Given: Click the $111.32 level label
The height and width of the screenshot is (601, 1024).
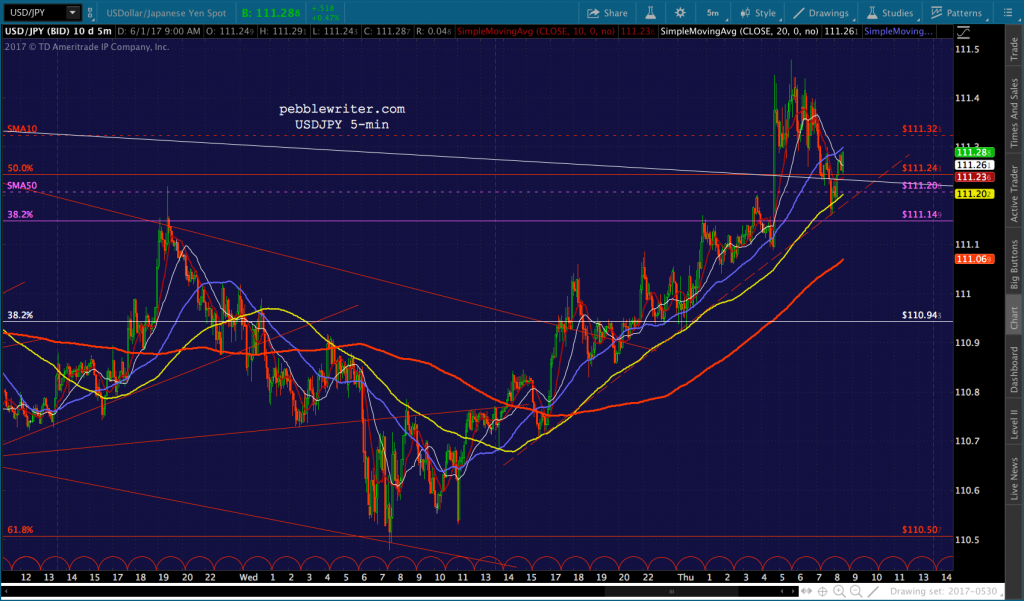Looking at the screenshot, I should click(921, 129).
